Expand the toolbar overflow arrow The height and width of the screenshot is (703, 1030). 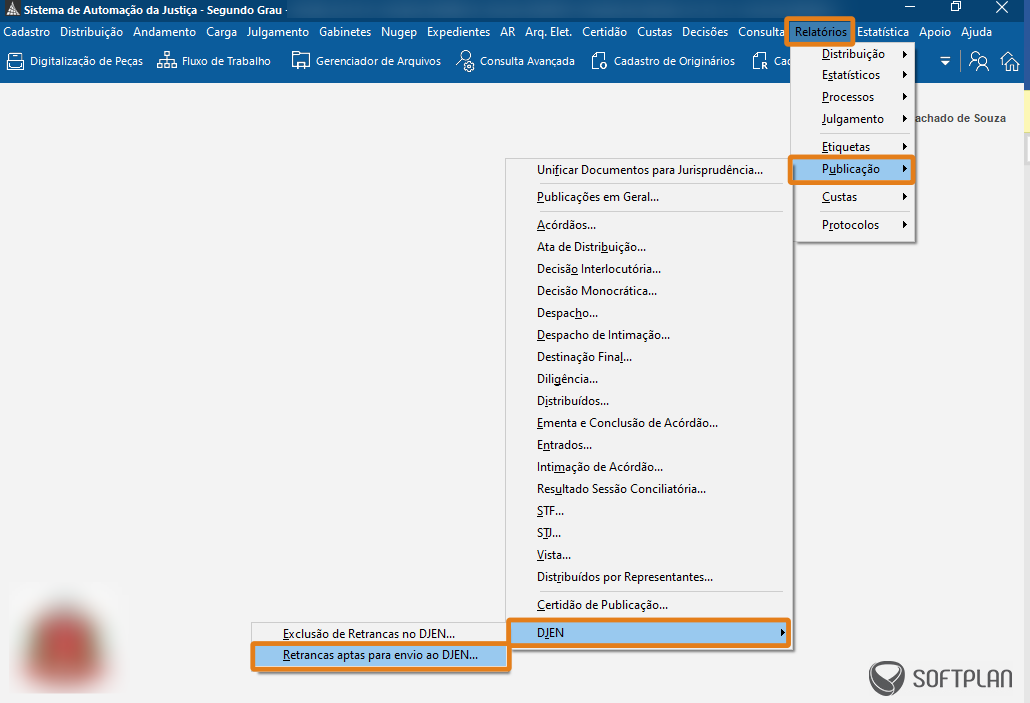[x=945, y=62]
